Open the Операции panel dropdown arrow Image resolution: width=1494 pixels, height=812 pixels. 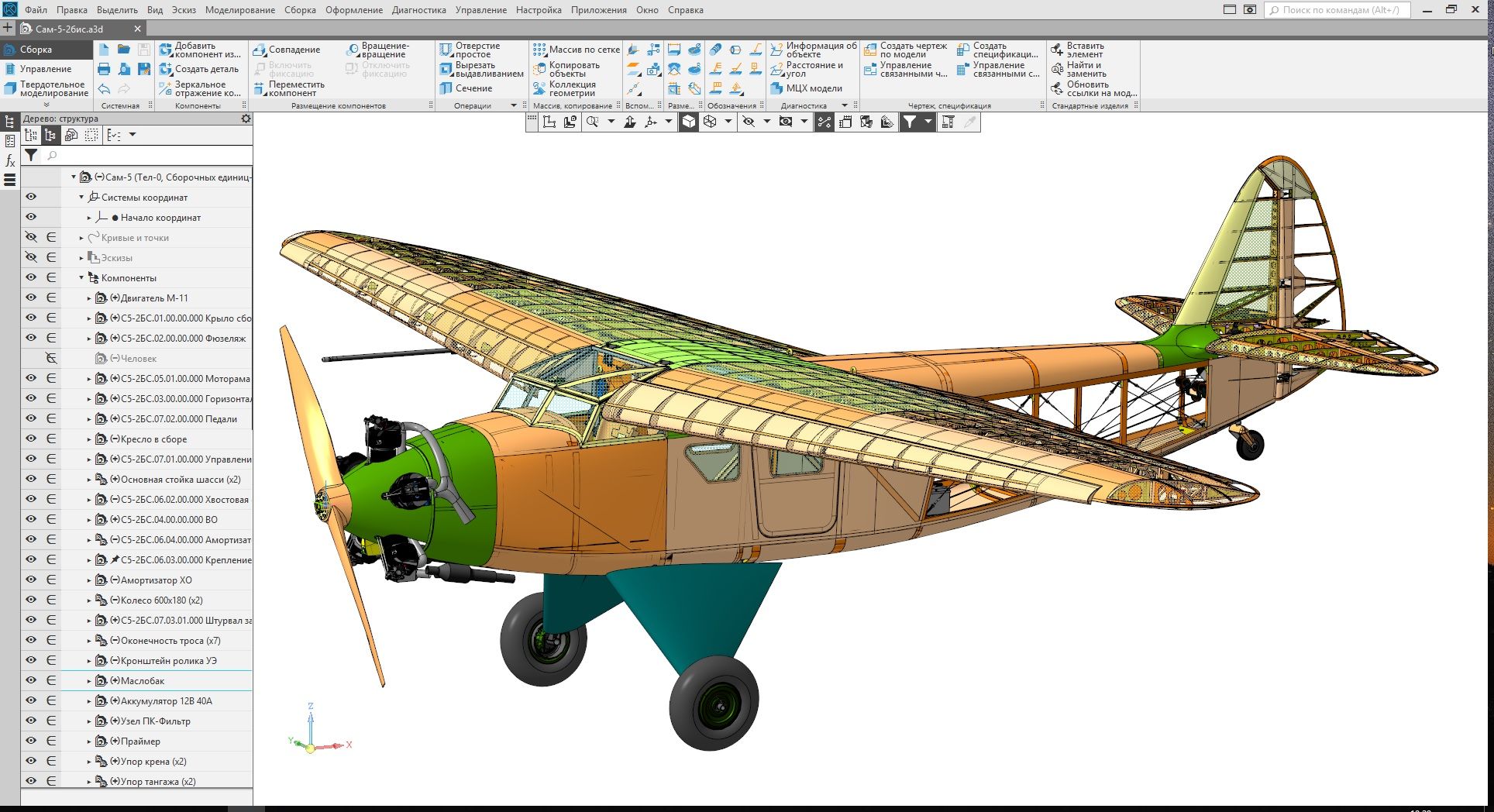513,105
